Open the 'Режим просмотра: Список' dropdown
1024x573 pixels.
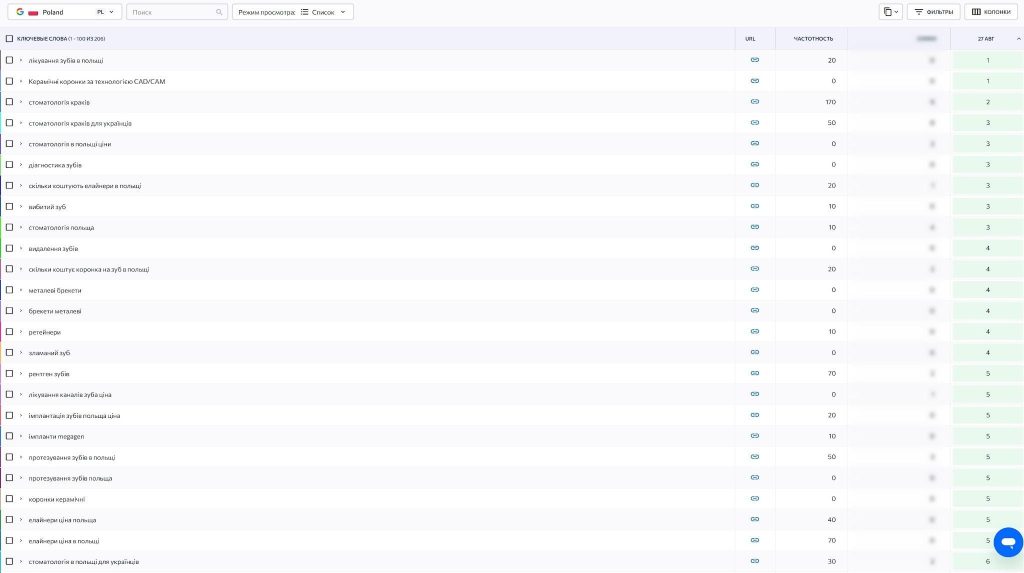(292, 12)
